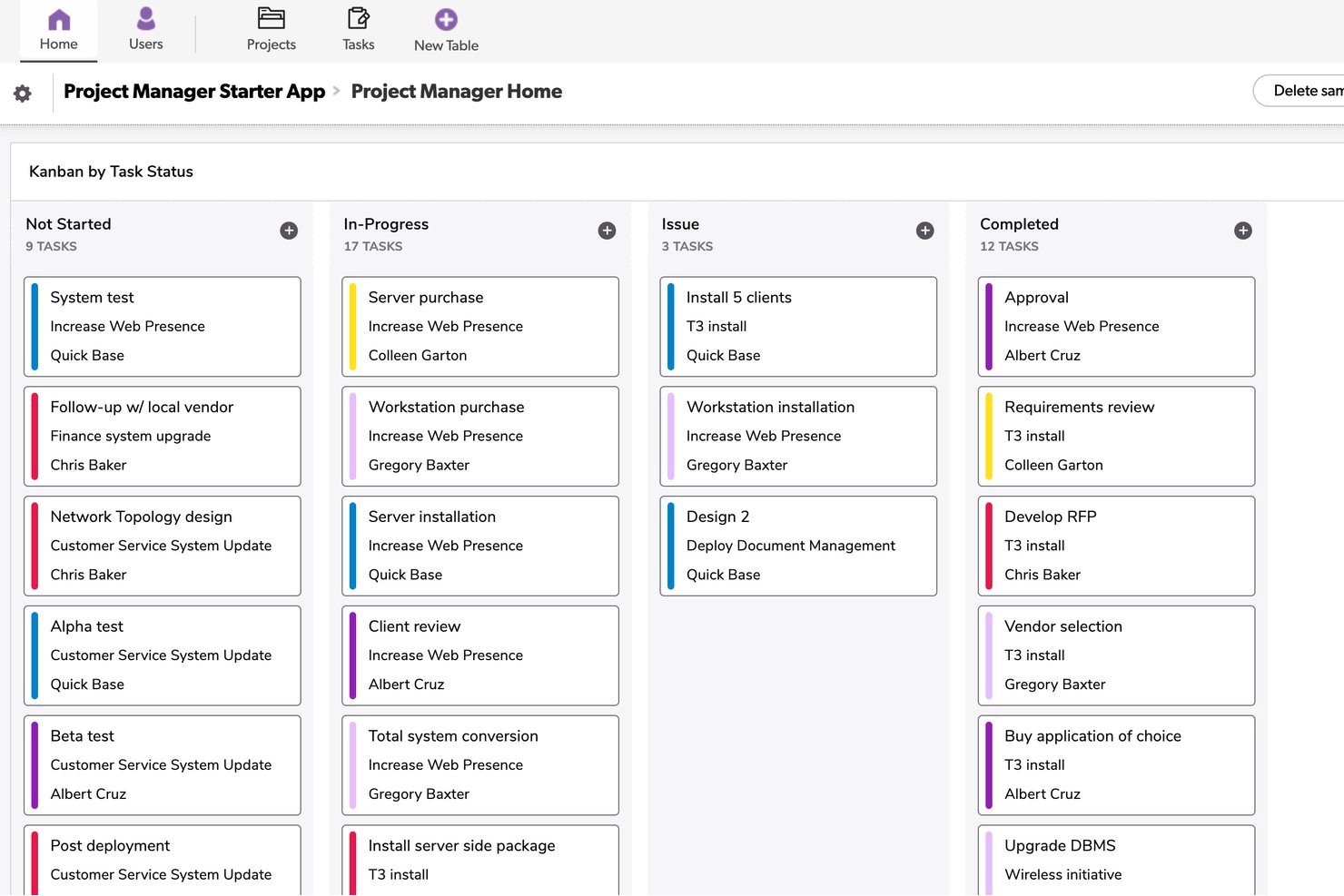
Task: Click the Kanban by Task Status title
Action: [111, 172]
